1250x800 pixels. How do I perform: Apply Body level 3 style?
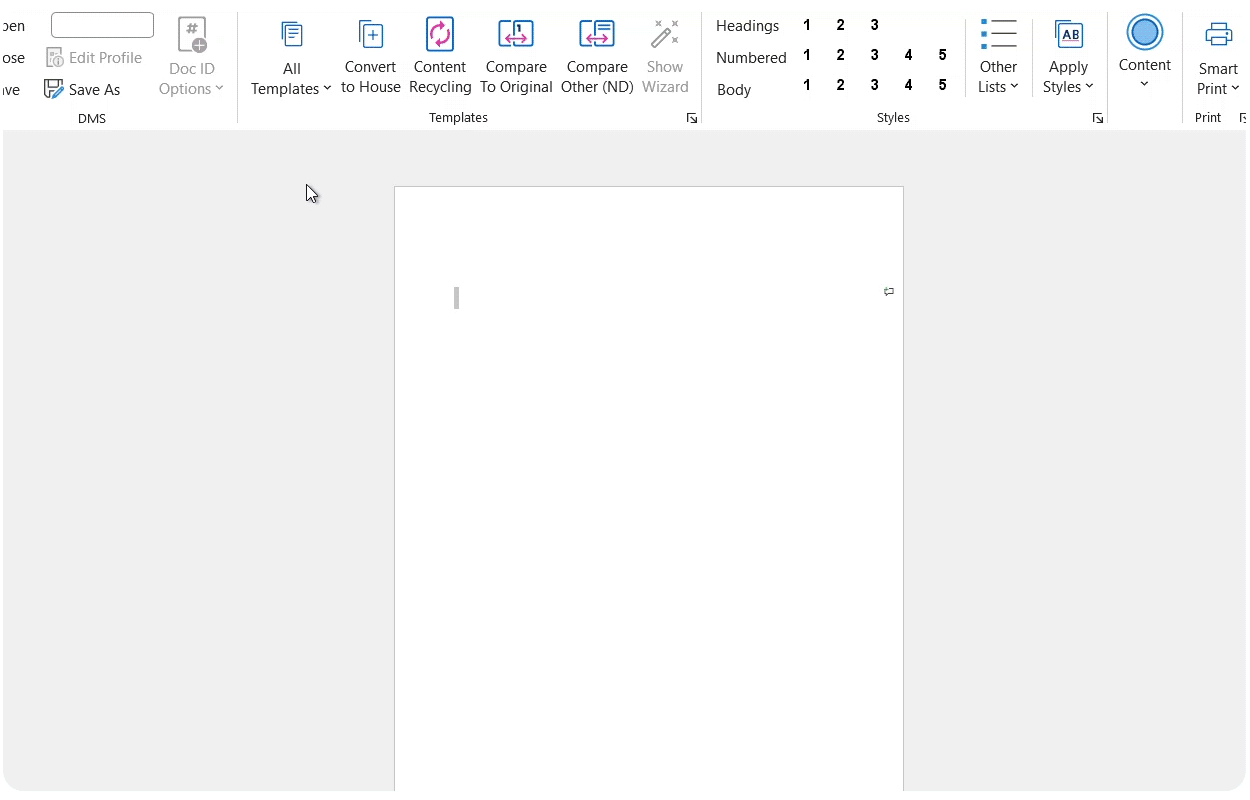[x=875, y=85]
